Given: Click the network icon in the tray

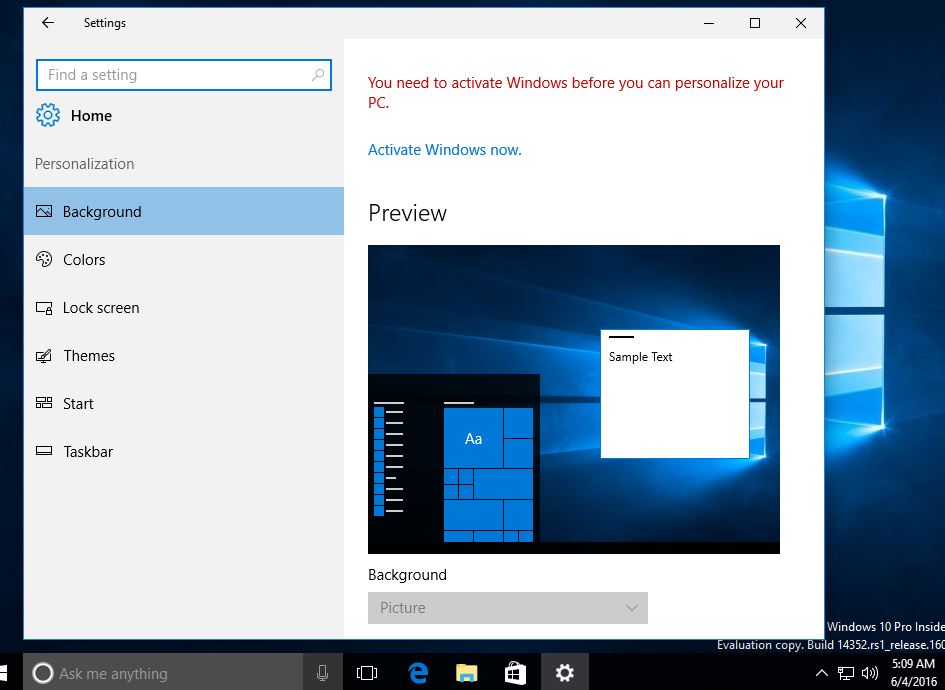Looking at the screenshot, I should click(846, 673).
